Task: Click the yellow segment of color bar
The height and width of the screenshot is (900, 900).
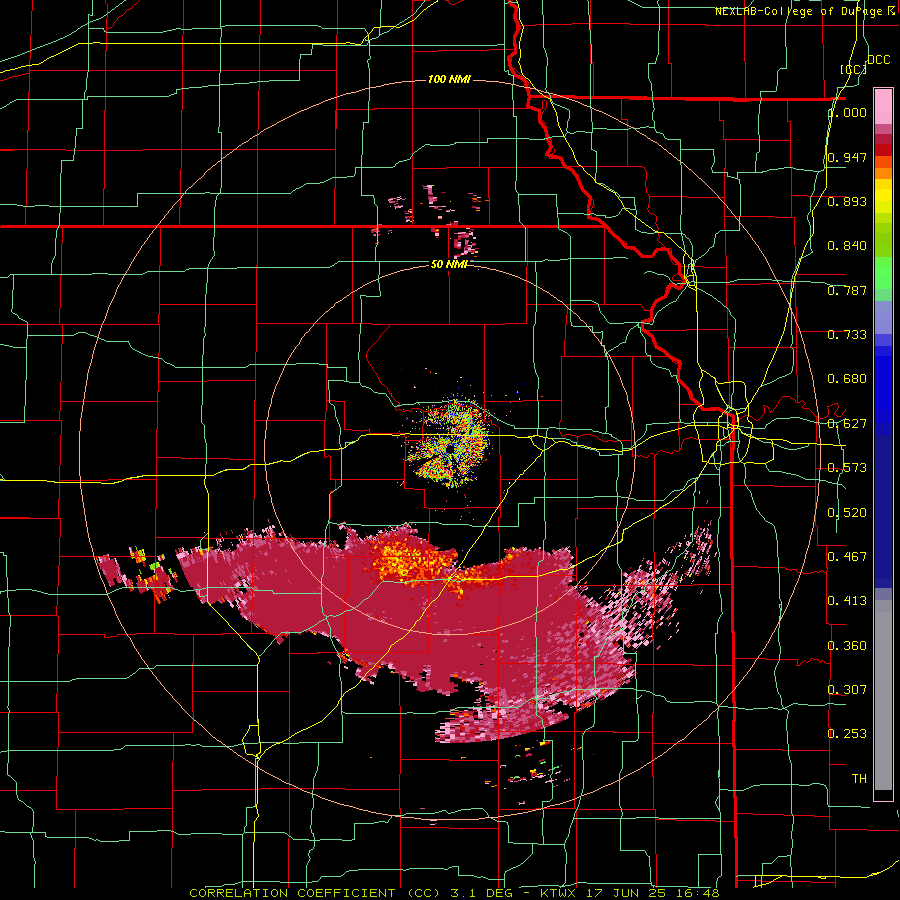Action: [883, 196]
